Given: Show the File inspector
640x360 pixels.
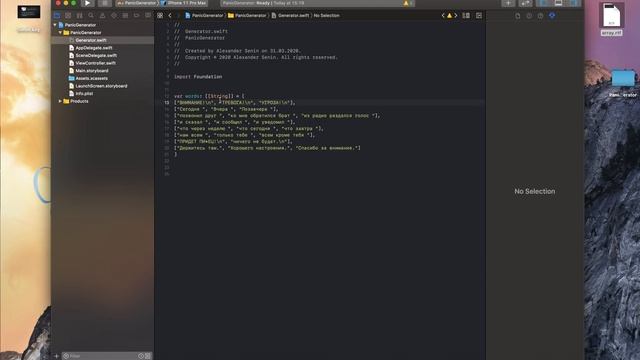Looking at the screenshot, I should tap(518, 16).
